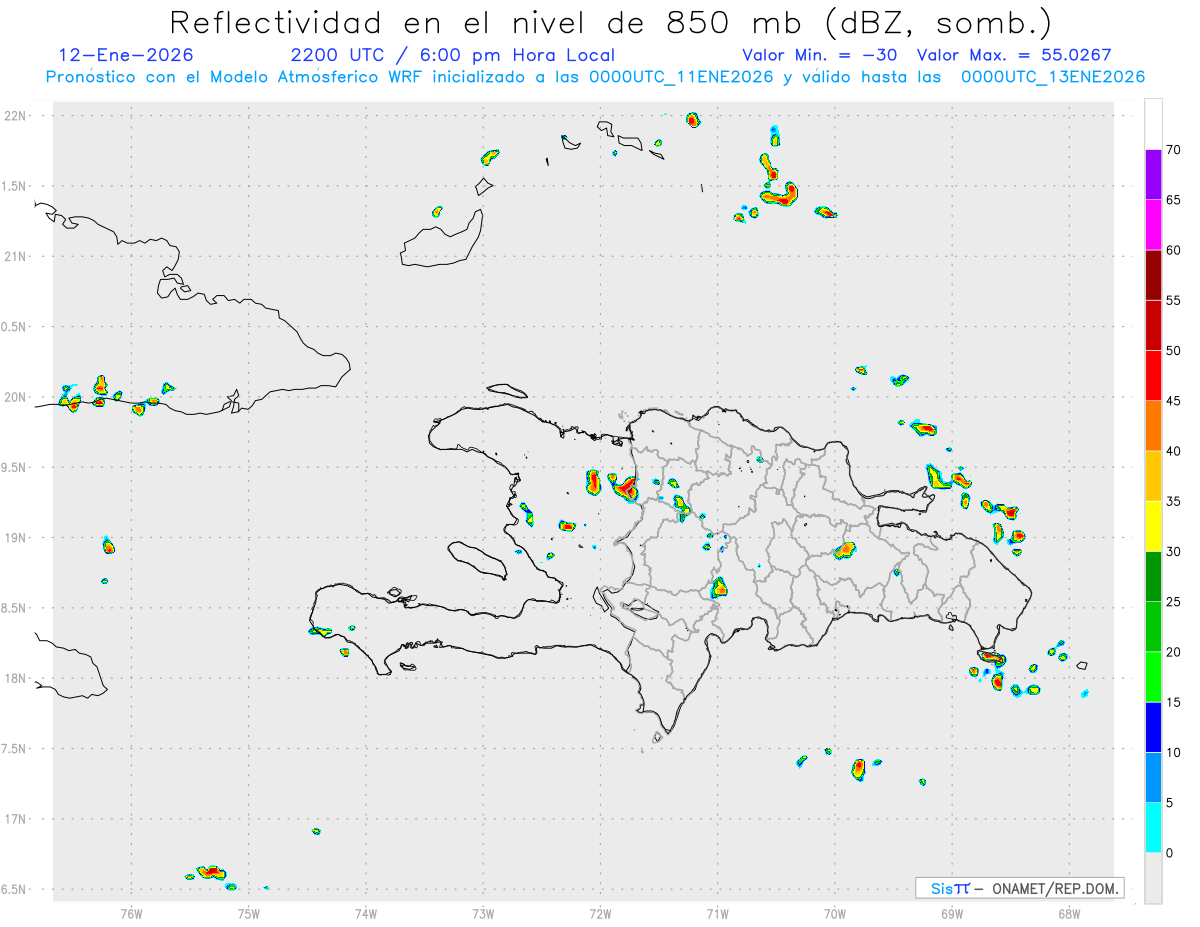
Task: Click the cyan 0-5 dBZ color band
Action: [1153, 828]
